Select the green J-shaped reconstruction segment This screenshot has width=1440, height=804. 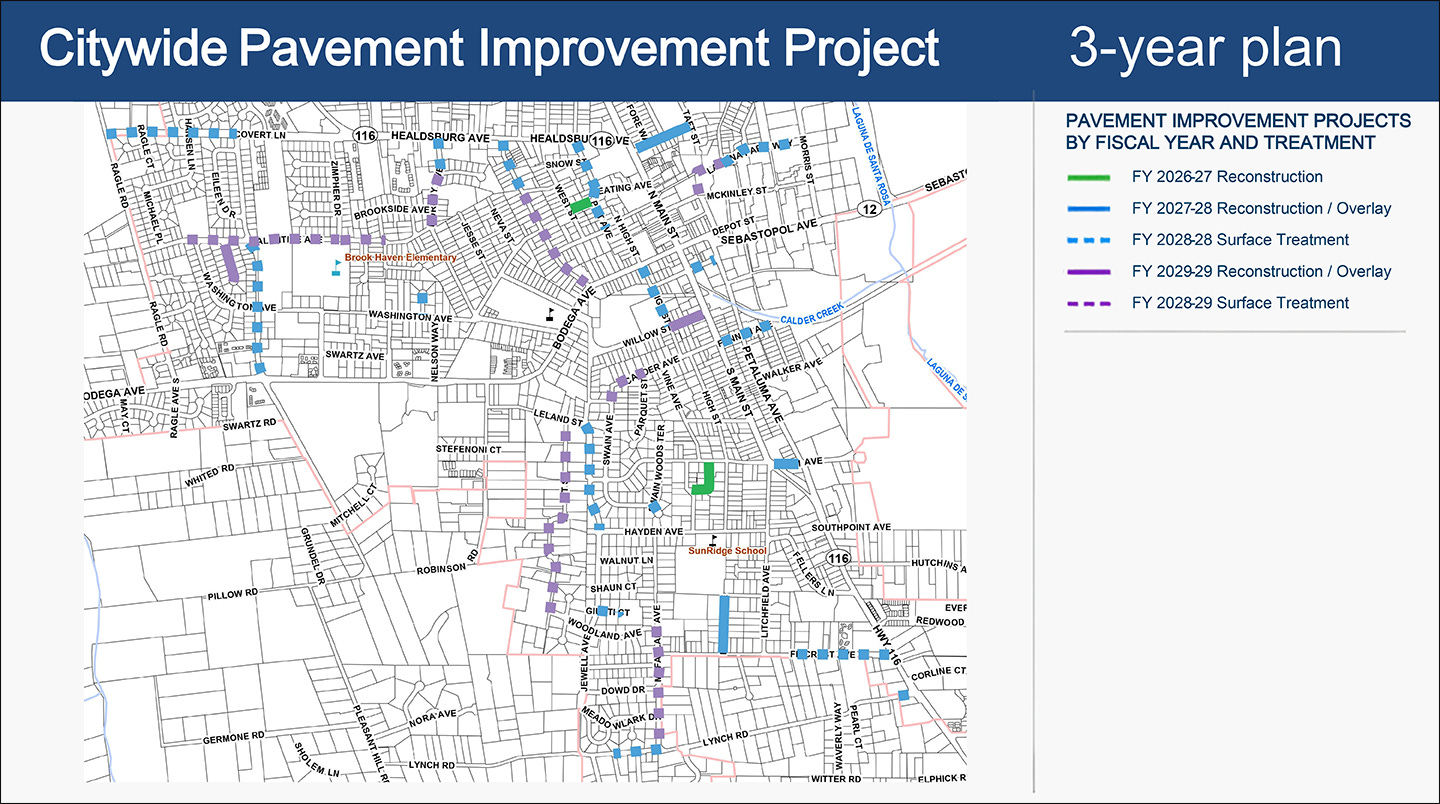click(x=702, y=479)
